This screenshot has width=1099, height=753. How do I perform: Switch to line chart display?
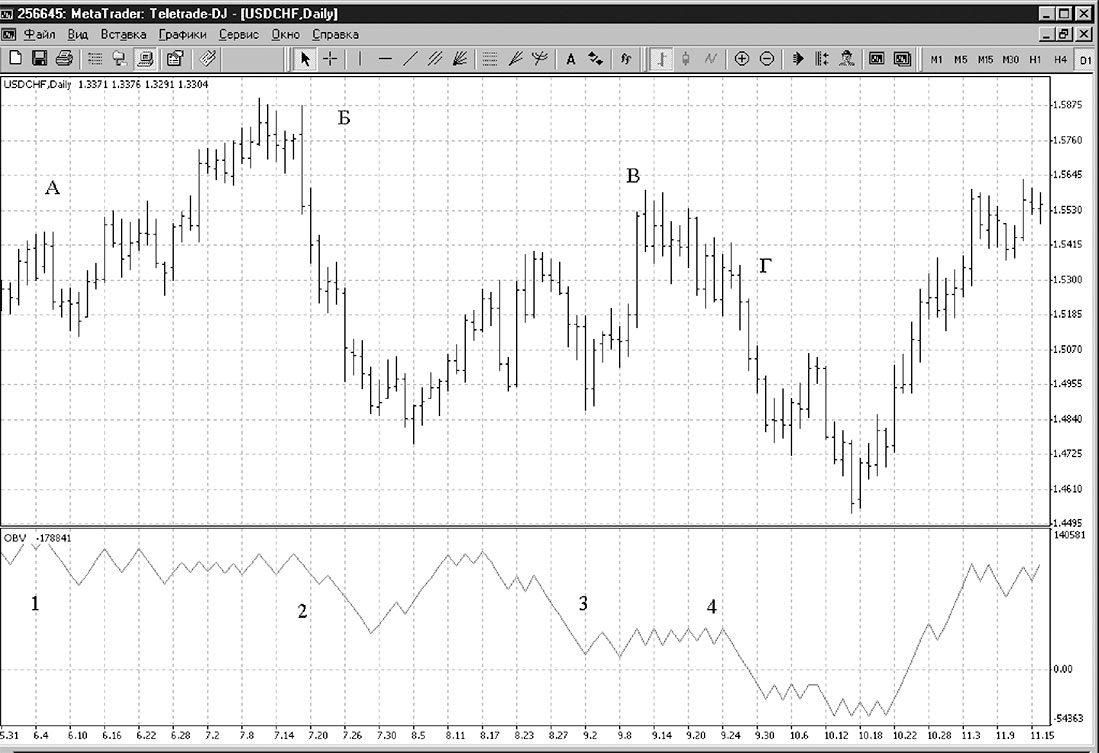pos(711,59)
